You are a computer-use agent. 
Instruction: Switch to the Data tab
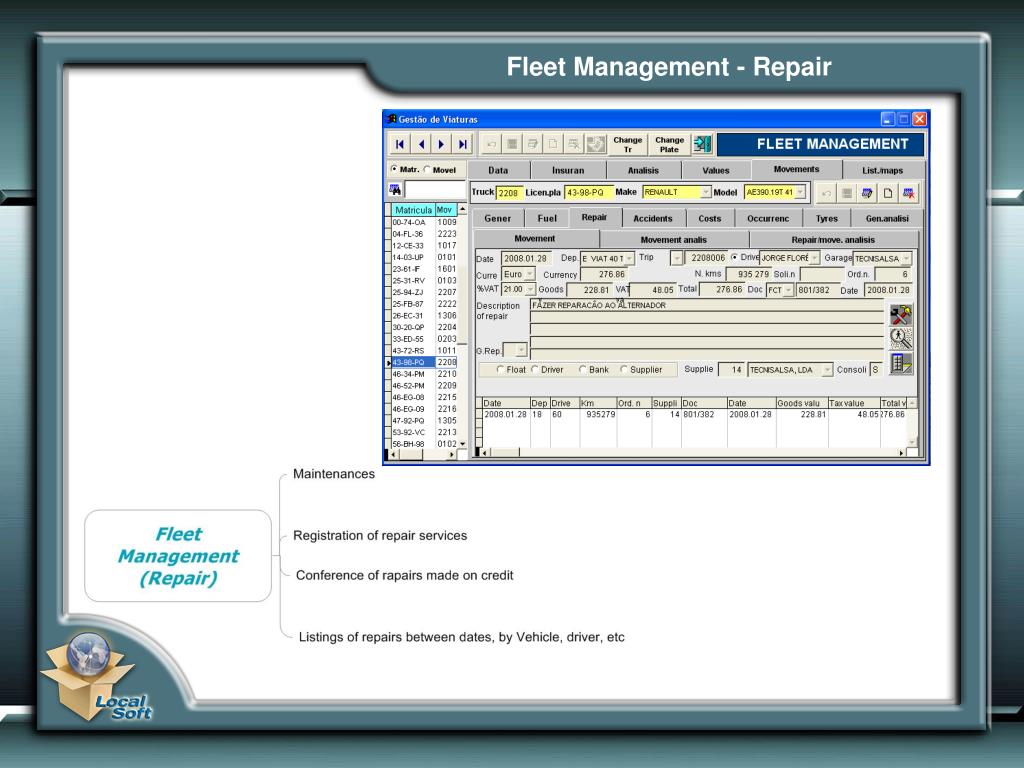[x=498, y=170]
